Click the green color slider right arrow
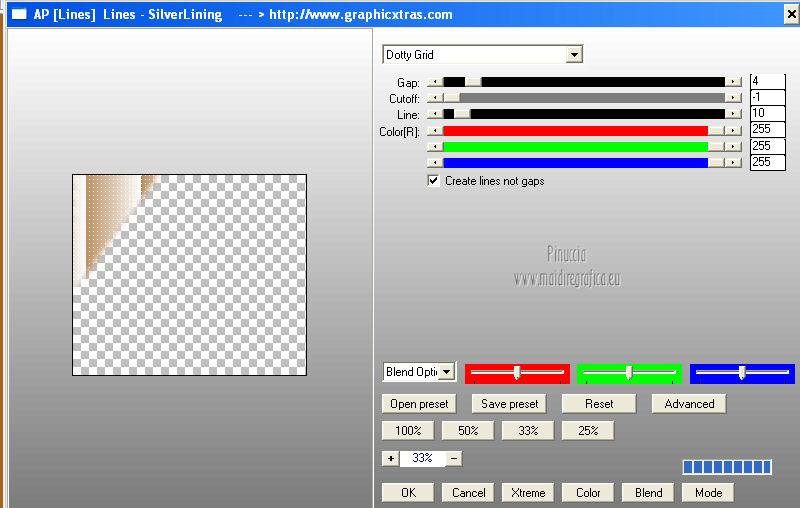This screenshot has width=800, height=508. point(733,147)
